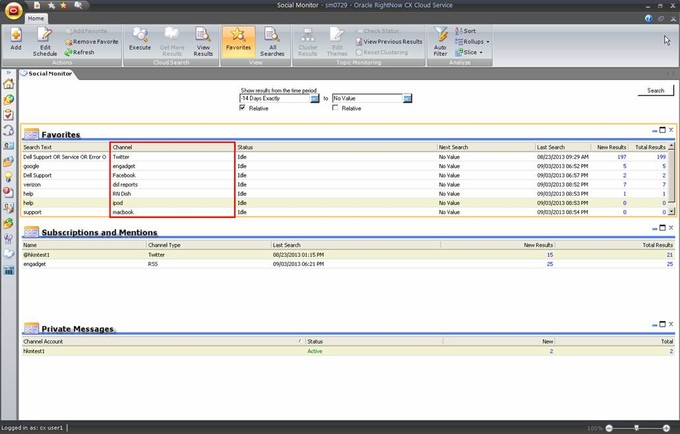The width and height of the screenshot is (680, 434).
Task: Click View Results in Cloud Search group
Action: click(203, 41)
